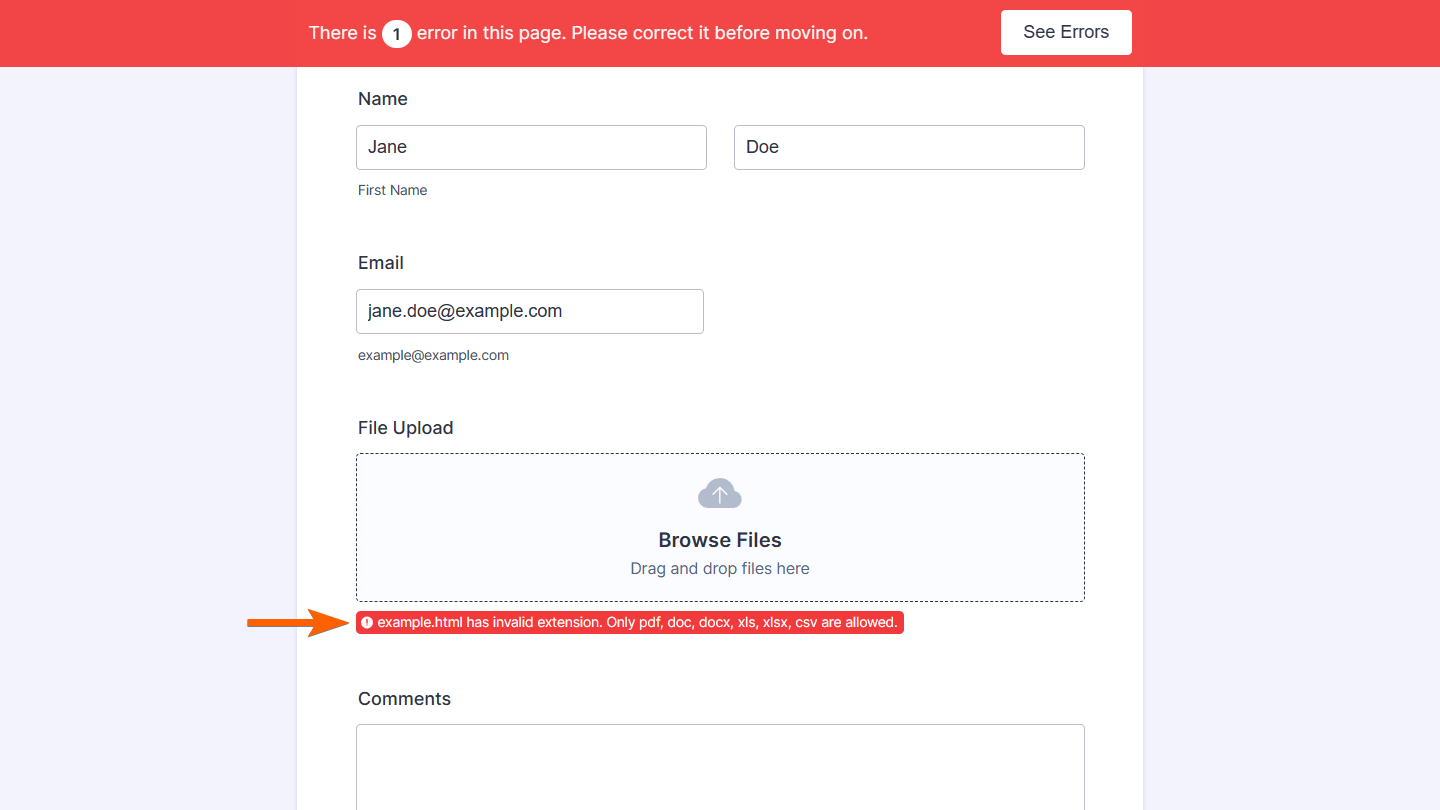The width and height of the screenshot is (1440, 810).
Task: Click into the Email address field
Action: 530,311
